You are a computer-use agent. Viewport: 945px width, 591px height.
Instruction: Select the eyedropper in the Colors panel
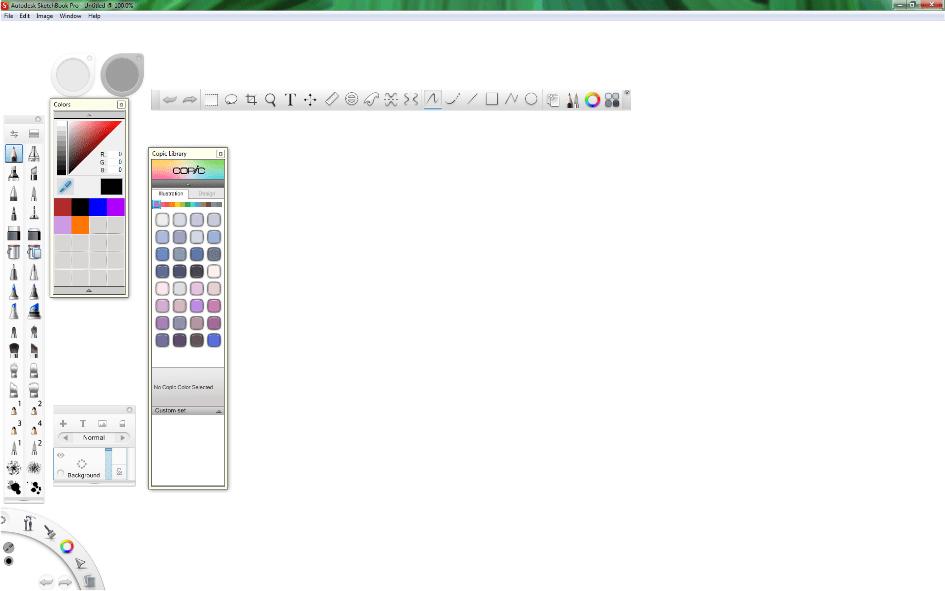[x=63, y=187]
